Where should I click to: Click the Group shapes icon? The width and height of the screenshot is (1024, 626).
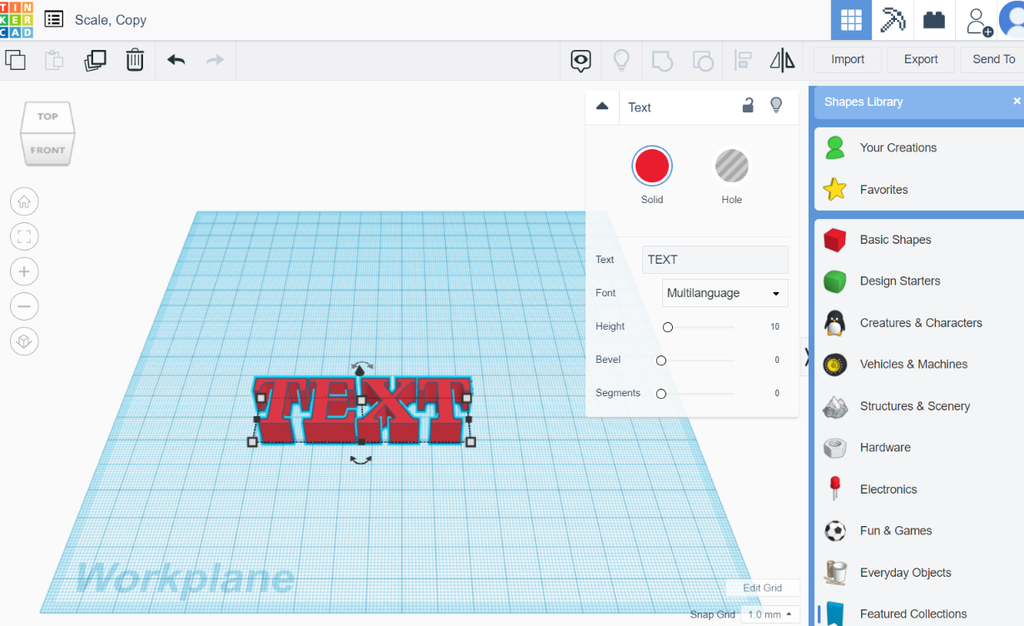[662, 61]
